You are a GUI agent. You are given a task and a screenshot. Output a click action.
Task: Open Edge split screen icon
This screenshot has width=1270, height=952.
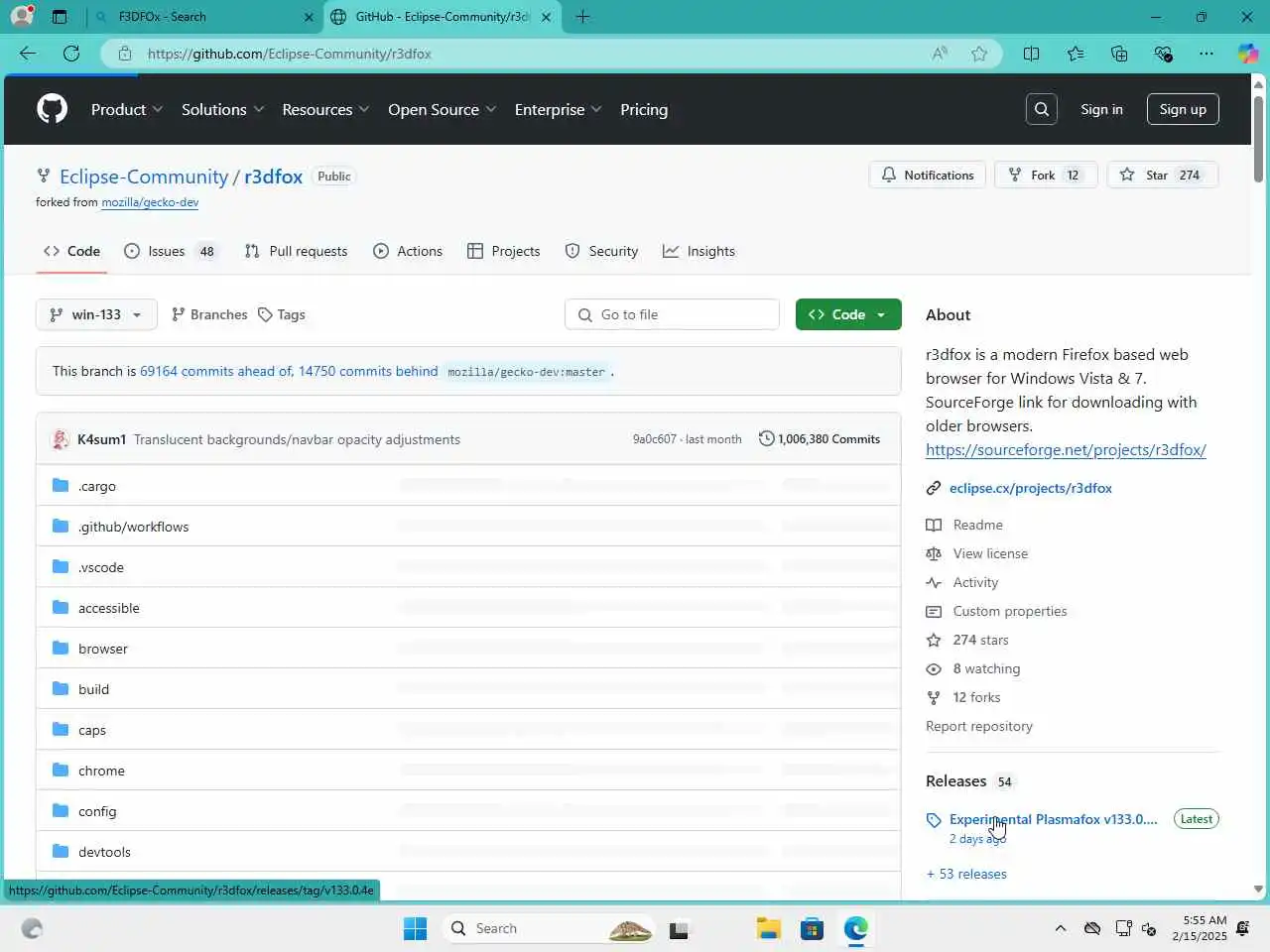point(1031,54)
